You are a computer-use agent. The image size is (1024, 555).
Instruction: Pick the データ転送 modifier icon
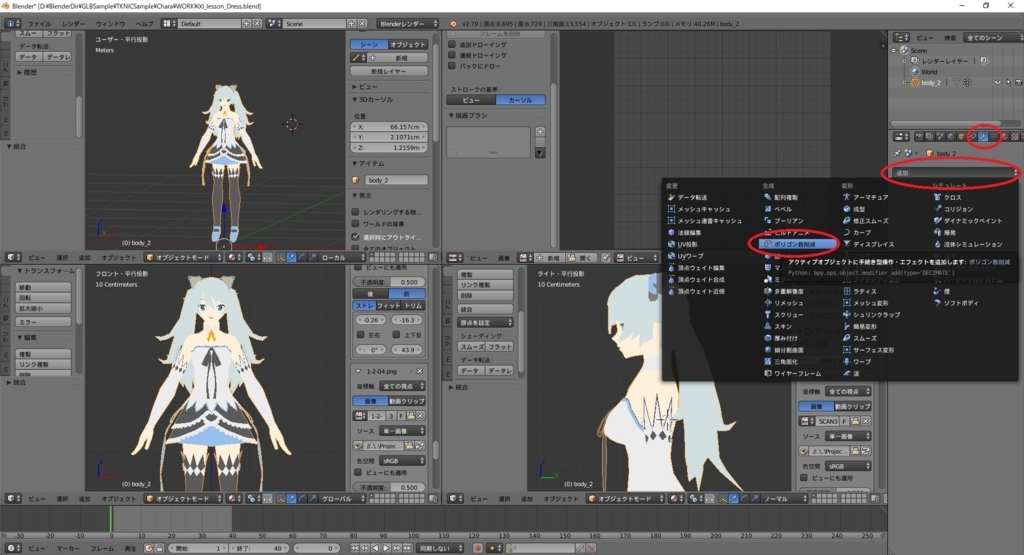(x=671, y=197)
